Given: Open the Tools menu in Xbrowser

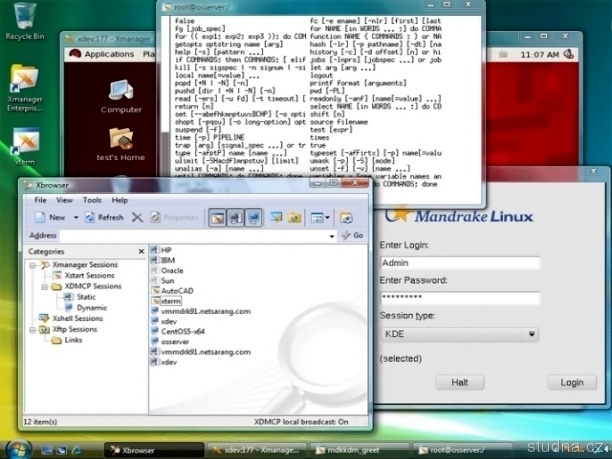Looking at the screenshot, I should coord(92,200).
